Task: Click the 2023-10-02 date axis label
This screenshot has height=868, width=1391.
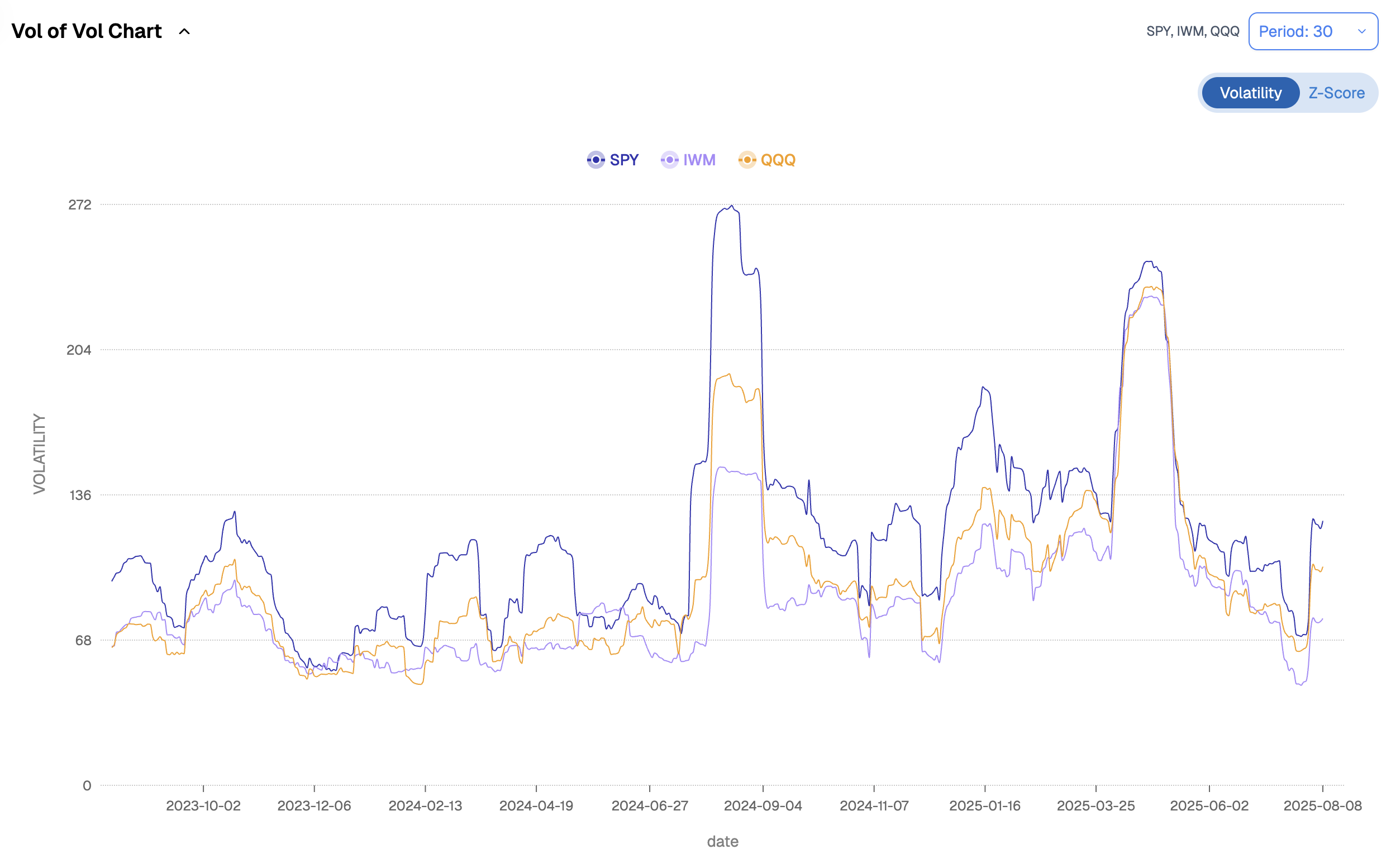Action: point(203,805)
